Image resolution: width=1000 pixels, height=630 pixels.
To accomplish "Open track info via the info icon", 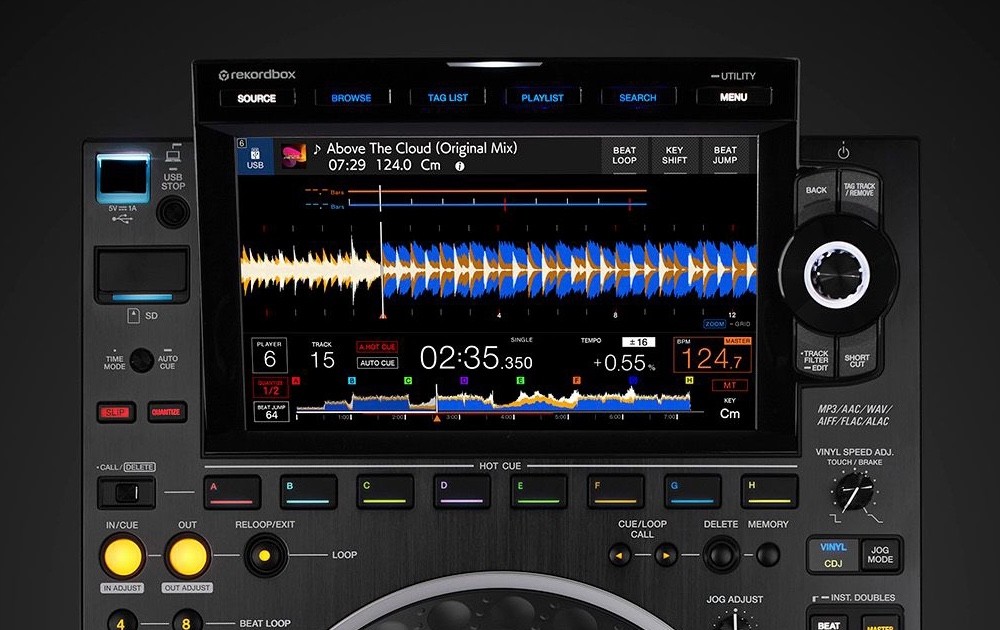I will click(460, 166).
